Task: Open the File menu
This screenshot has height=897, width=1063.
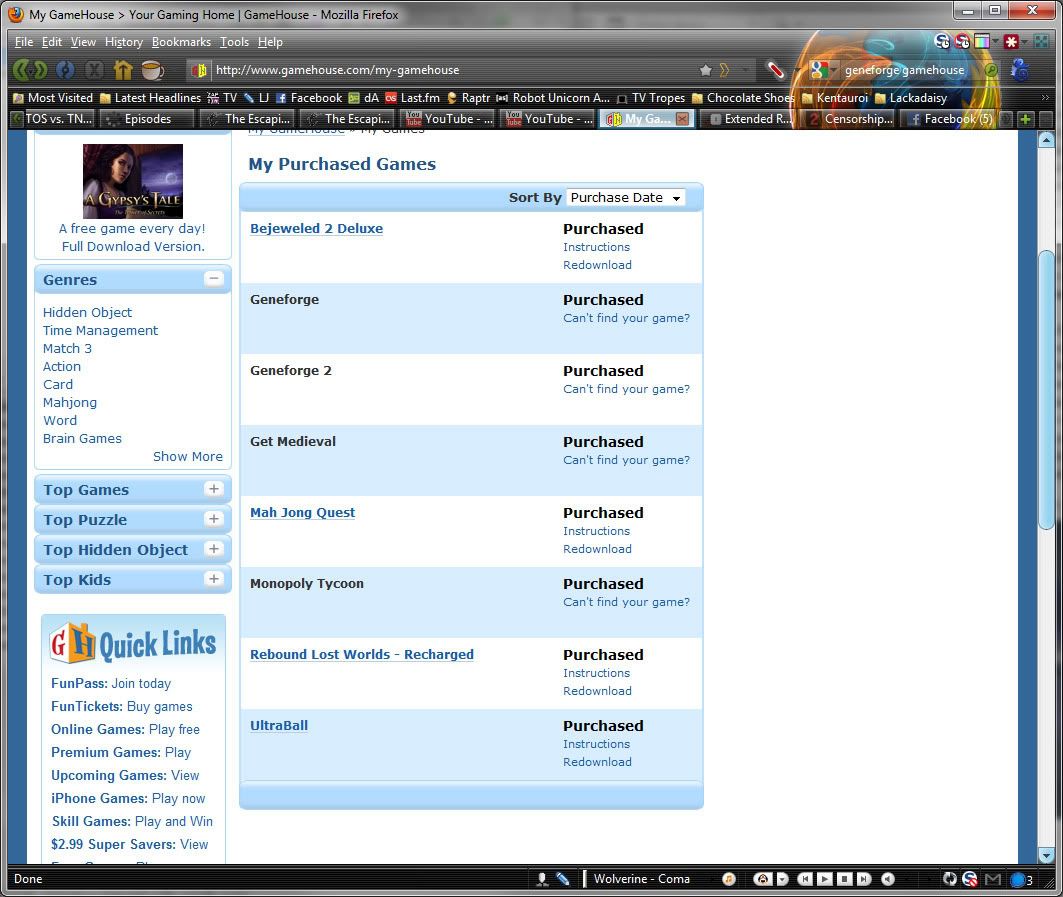Action: tap(24, 42)
